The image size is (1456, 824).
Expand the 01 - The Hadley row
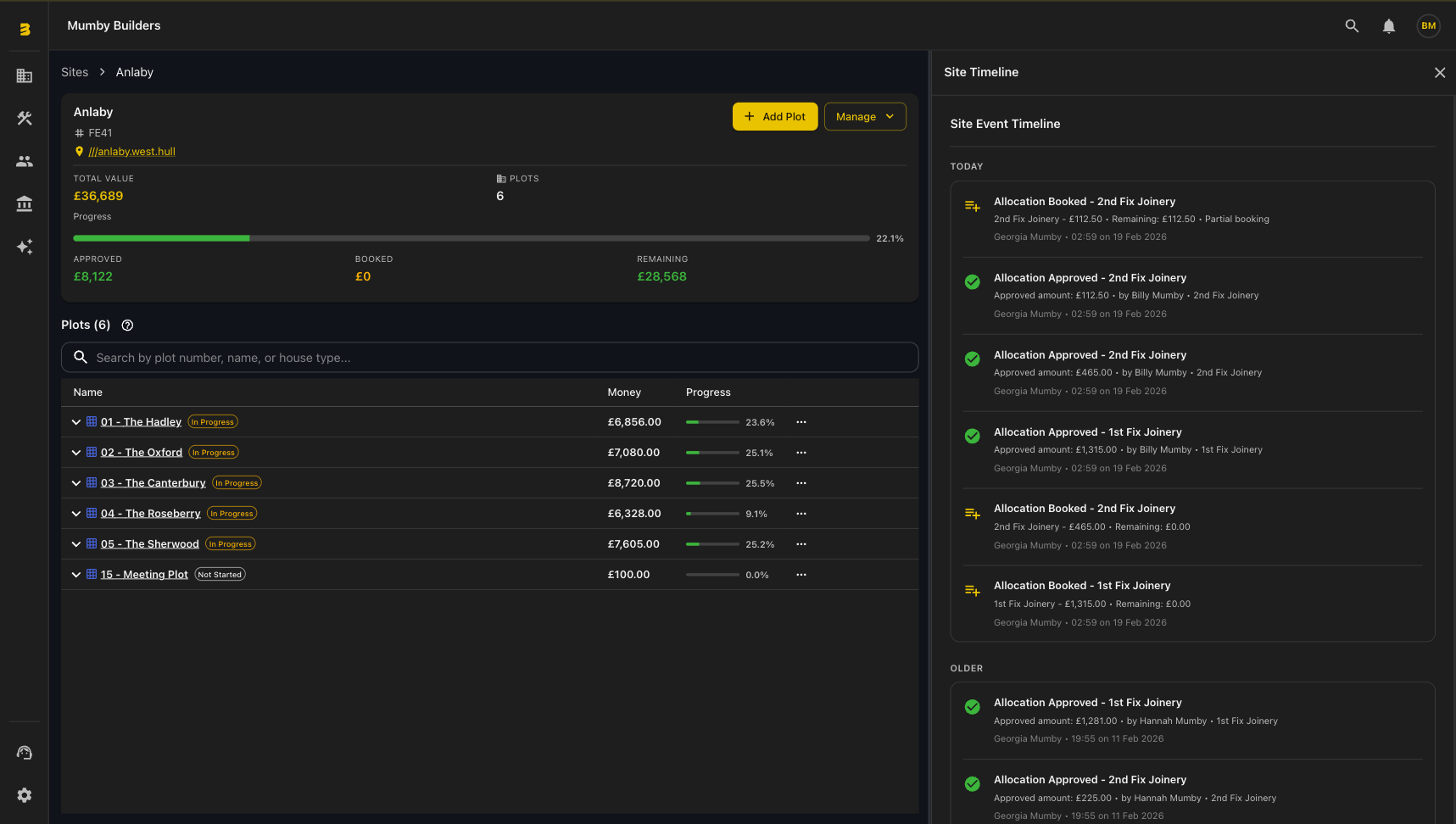(76, 422)
